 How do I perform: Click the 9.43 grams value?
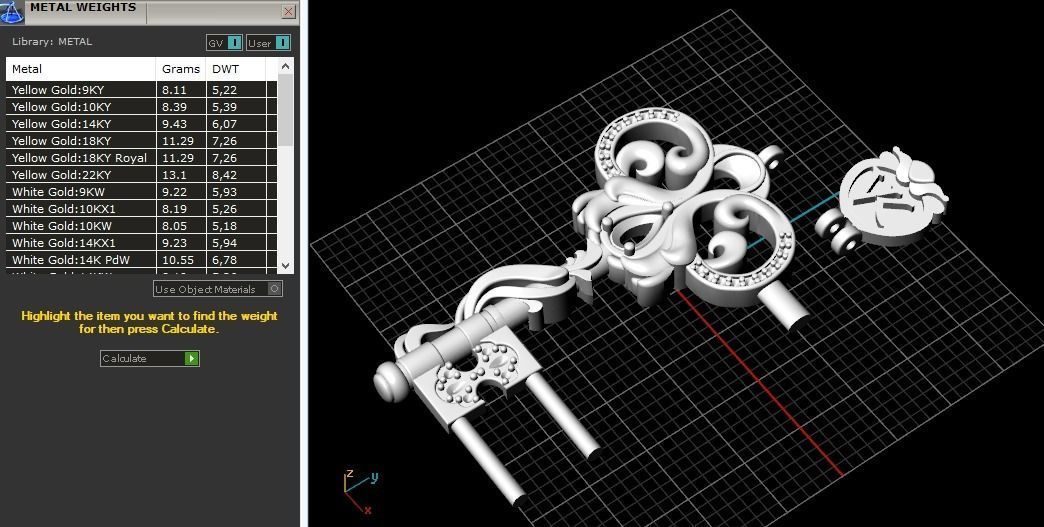tap(174, 124)
